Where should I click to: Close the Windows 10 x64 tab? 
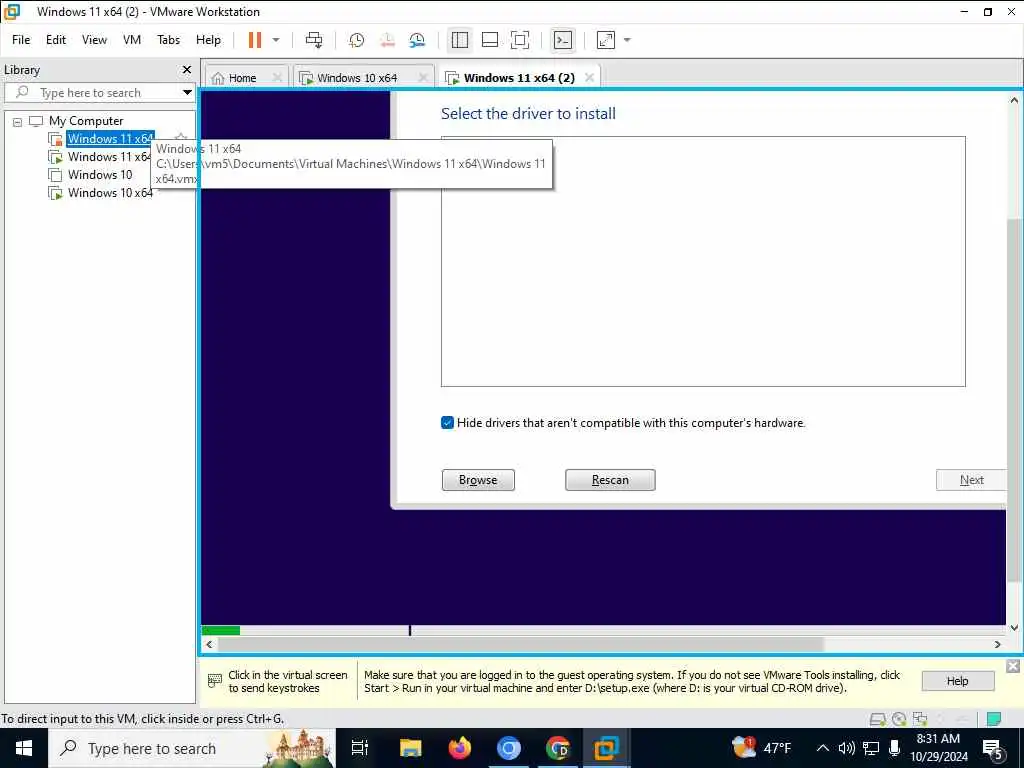(423, 78)
